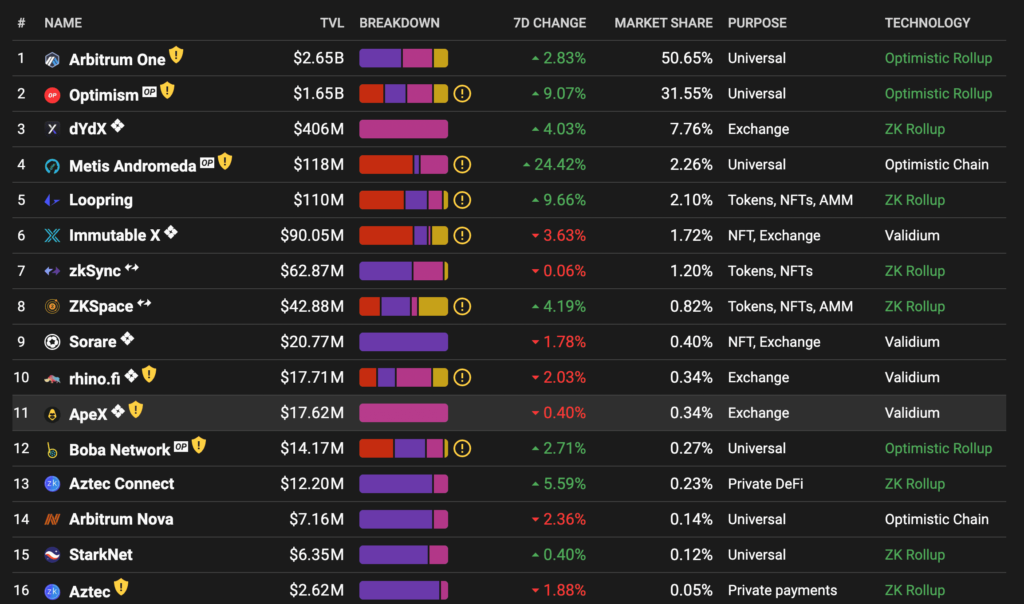Click the Sorare logo icon
The height and width of the screenshot is (604, 1024).
(52, 342)
